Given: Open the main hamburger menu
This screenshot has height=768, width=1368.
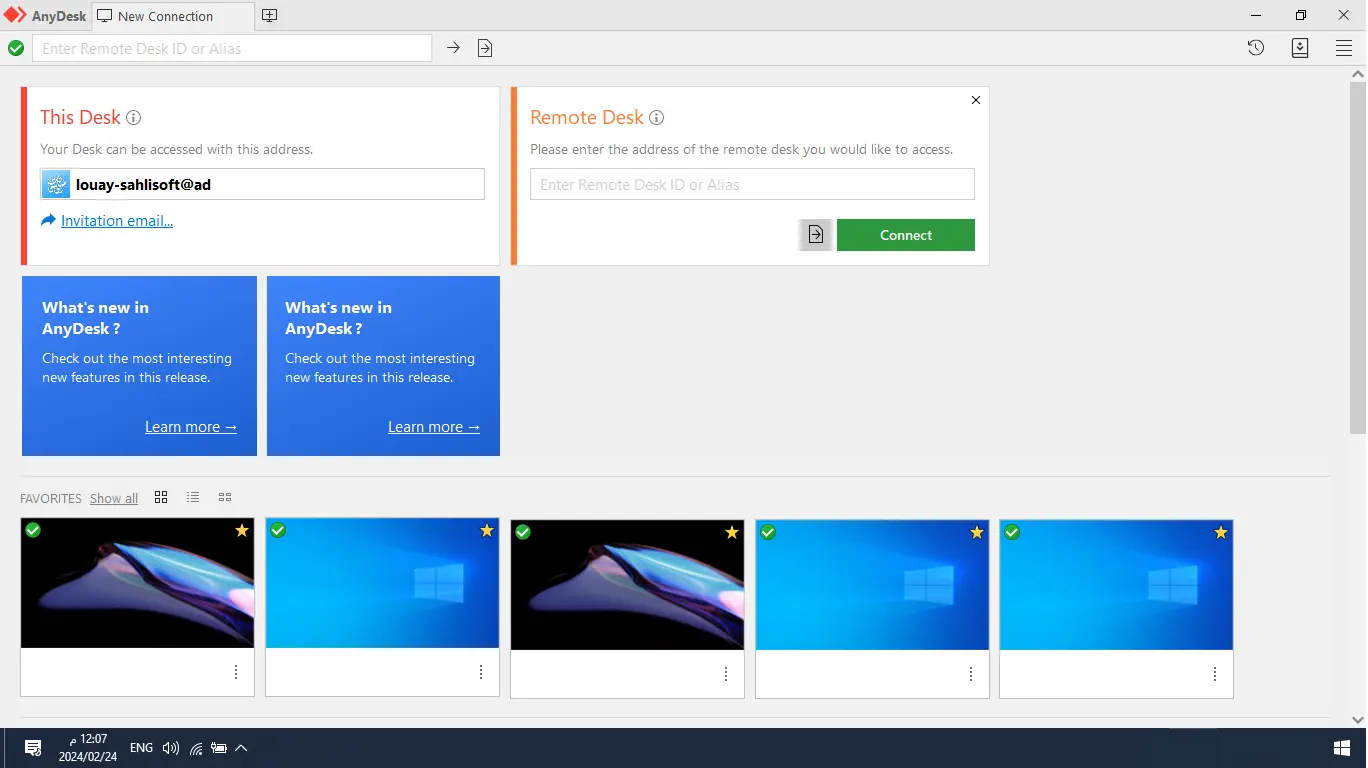Looking at the screenshot, I should 1344,48.
